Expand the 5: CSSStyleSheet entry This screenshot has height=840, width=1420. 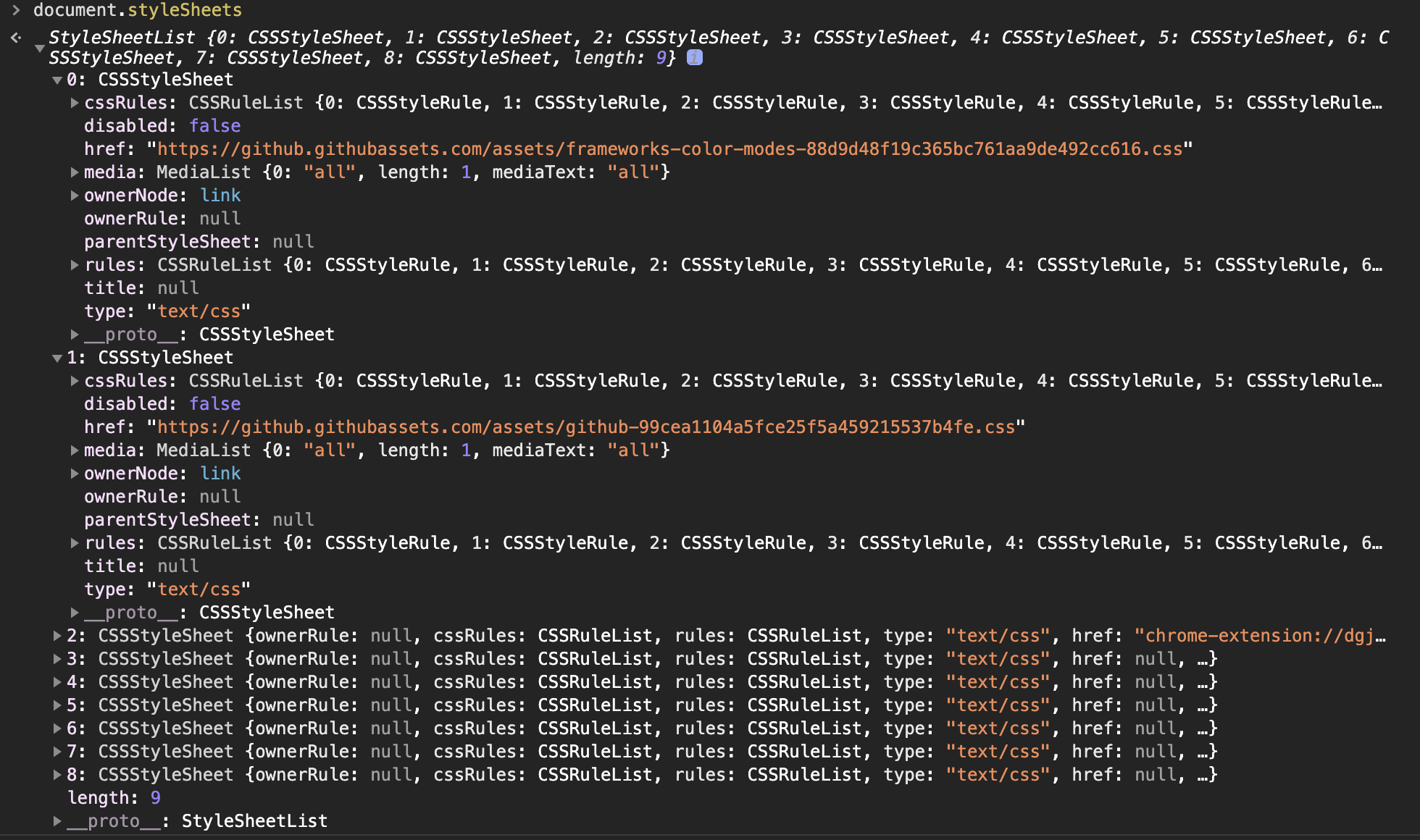coord(57,705)
